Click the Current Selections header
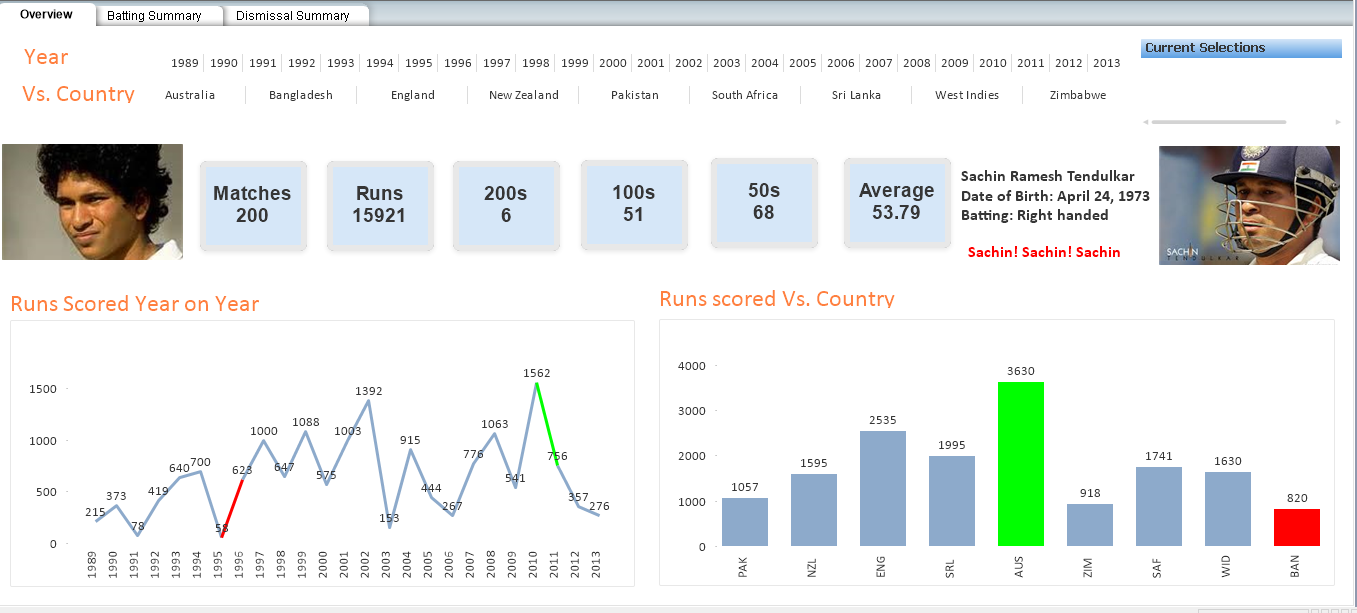 [1240, 48]
